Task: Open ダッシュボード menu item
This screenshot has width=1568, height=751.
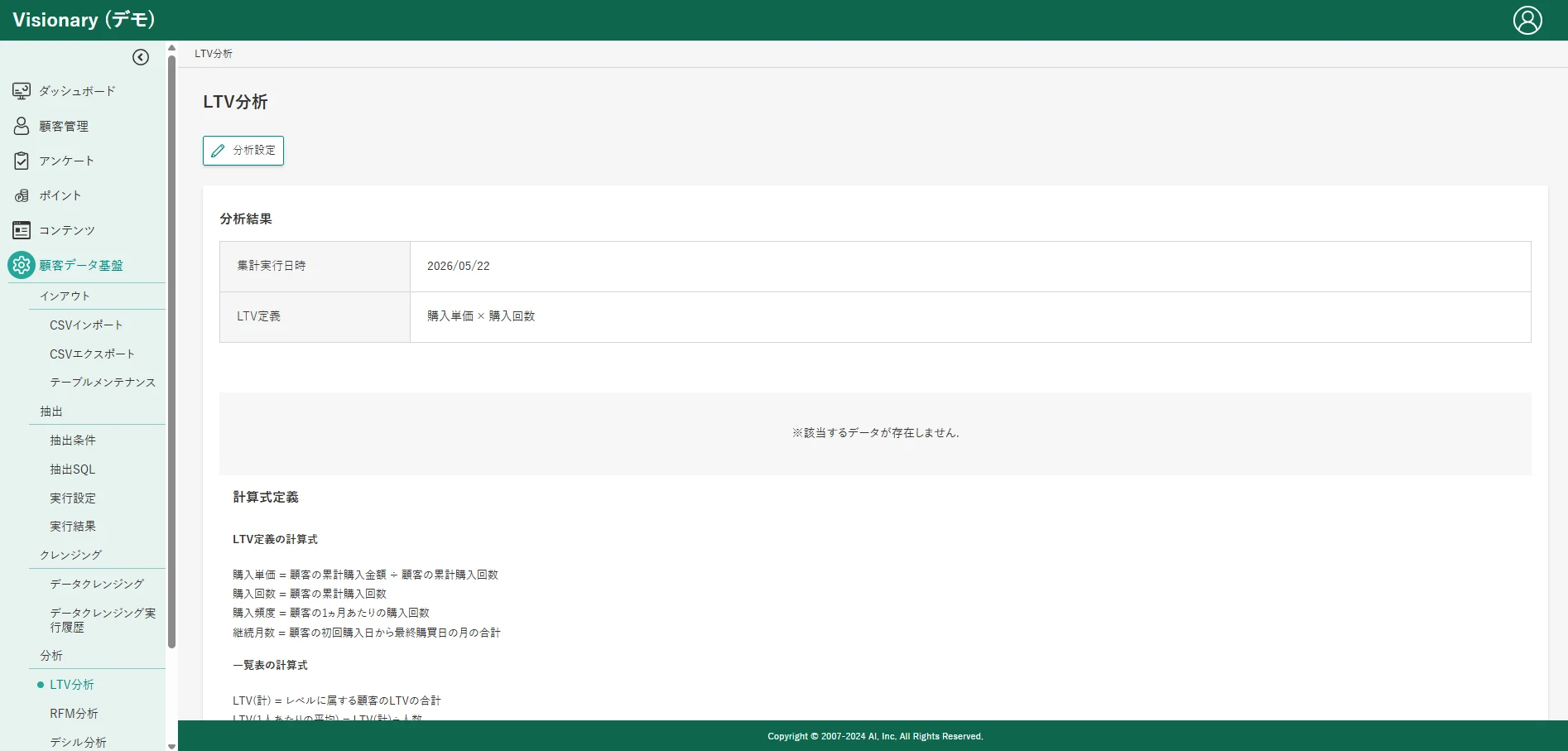Action: [77, 91]
